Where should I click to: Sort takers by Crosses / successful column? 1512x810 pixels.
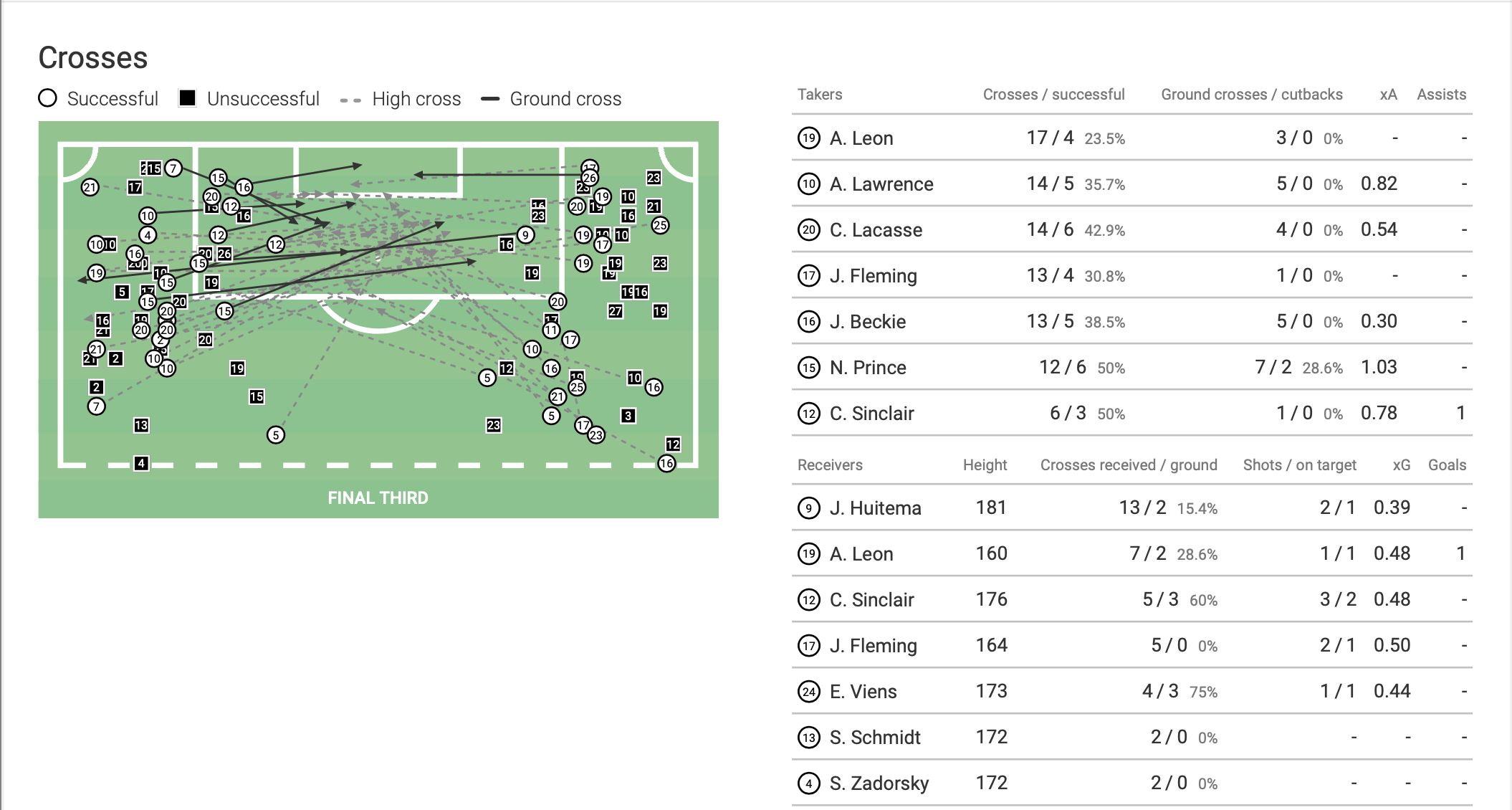coord(1053,95)
